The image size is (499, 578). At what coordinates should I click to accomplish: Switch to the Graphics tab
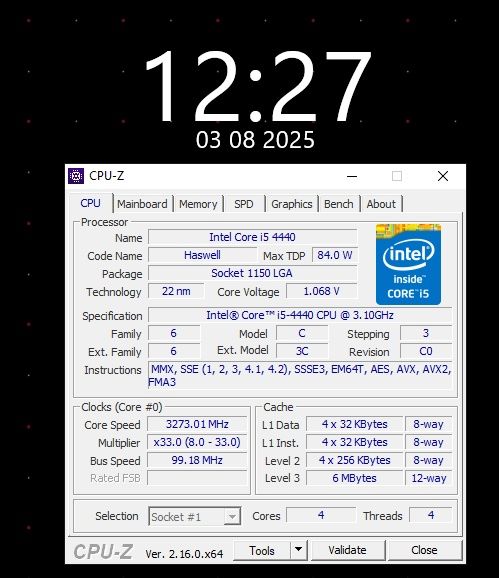coord(292,204)
